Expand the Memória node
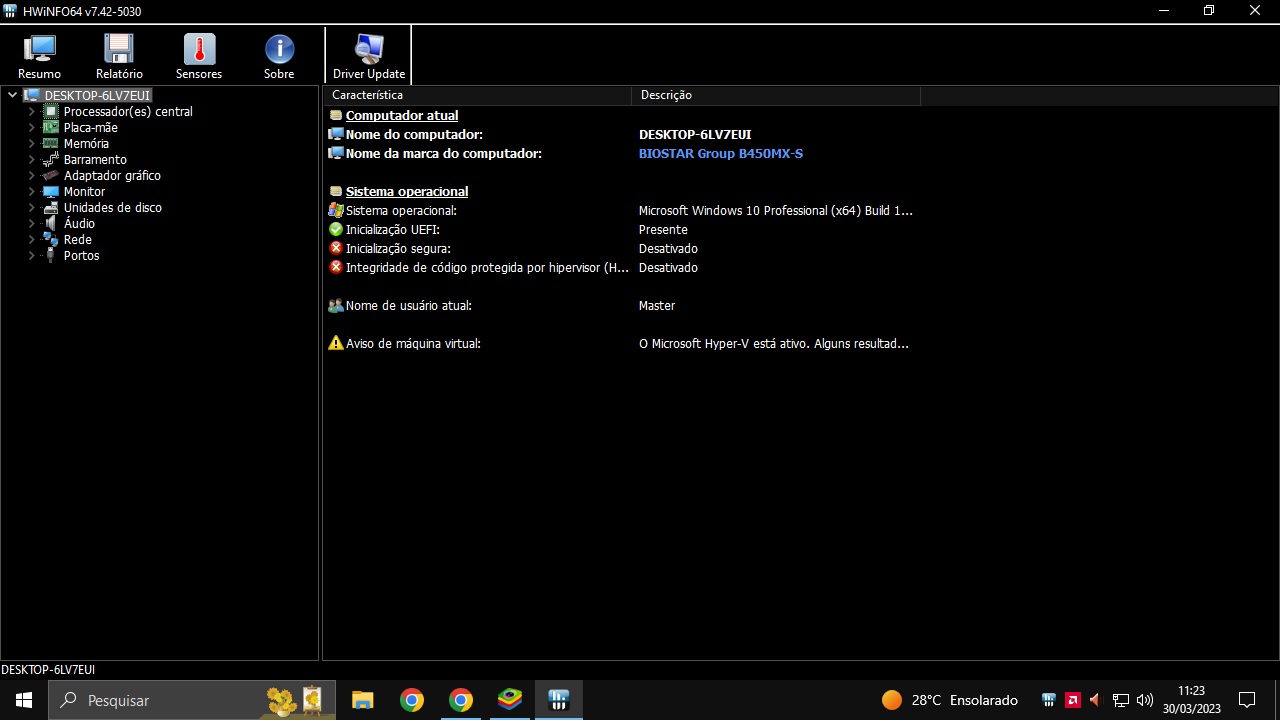 [31, 144]
